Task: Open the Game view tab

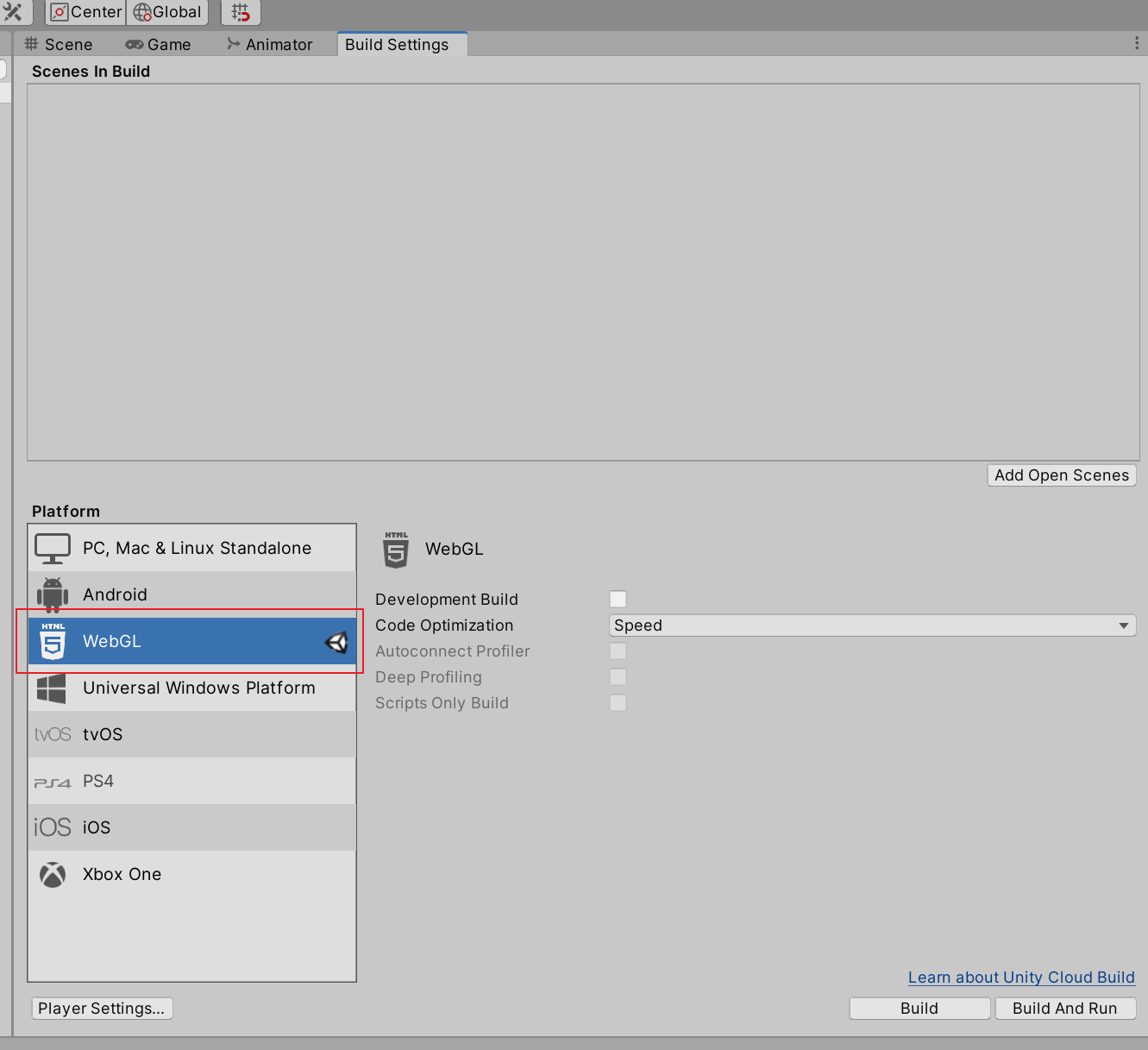Action: 158,44
